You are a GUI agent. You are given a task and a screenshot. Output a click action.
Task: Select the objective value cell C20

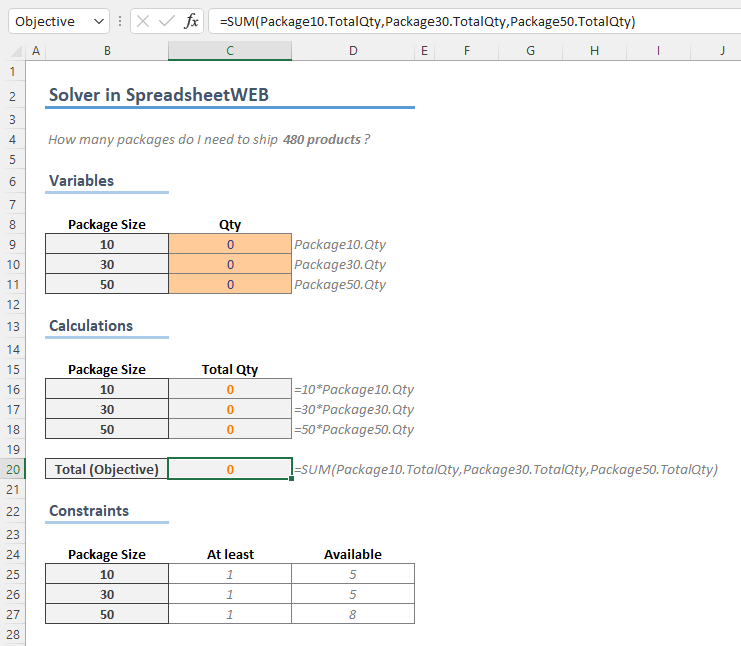coord(230,469)
